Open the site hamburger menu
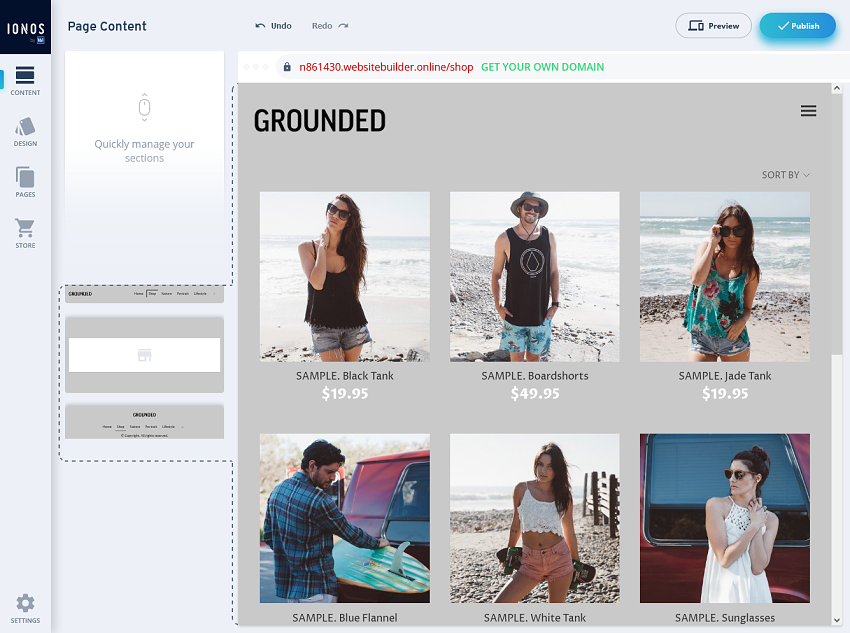Screen dimensions: 850x633 (x=808, y=111)
